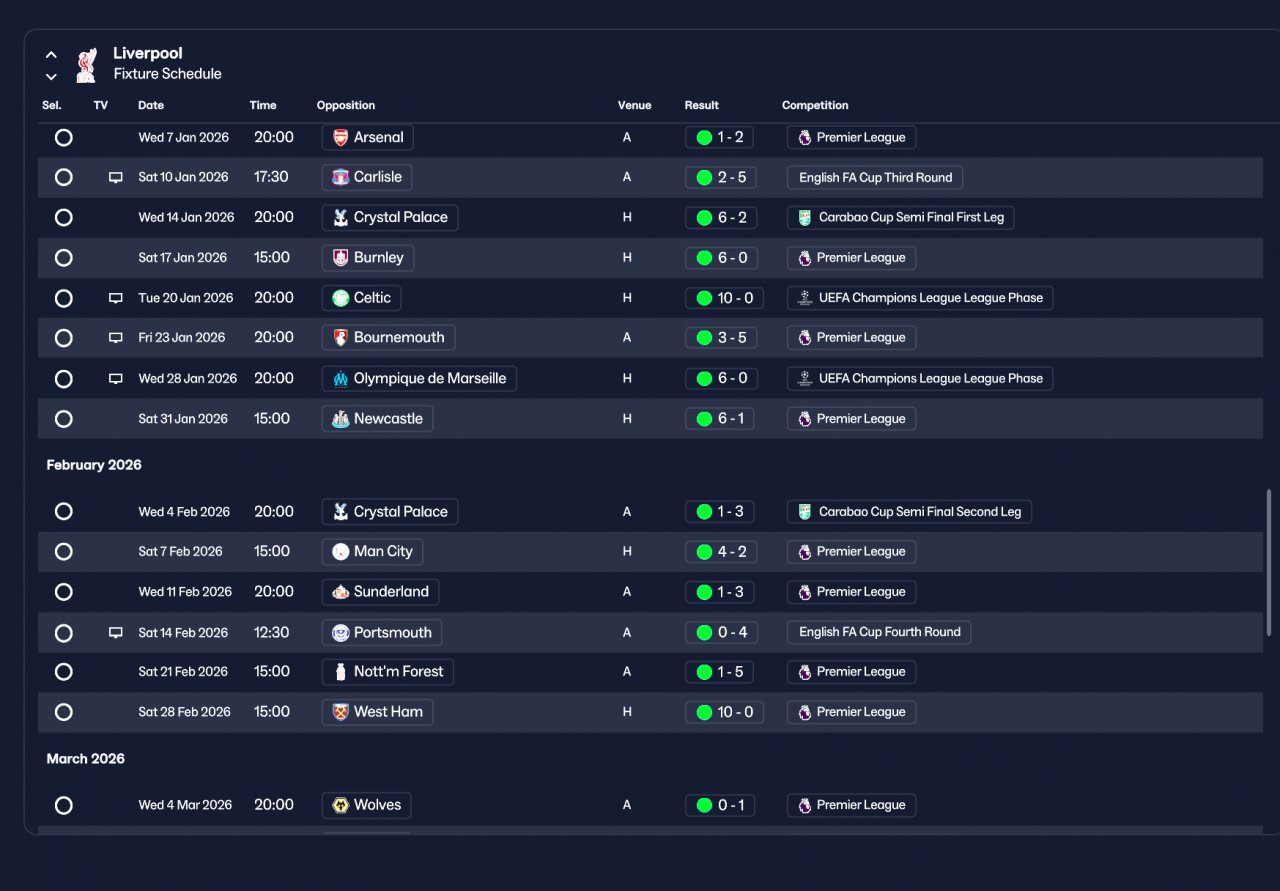
Task: Click the Carlisle club badge icon
Action: click(x=341, y=177)
